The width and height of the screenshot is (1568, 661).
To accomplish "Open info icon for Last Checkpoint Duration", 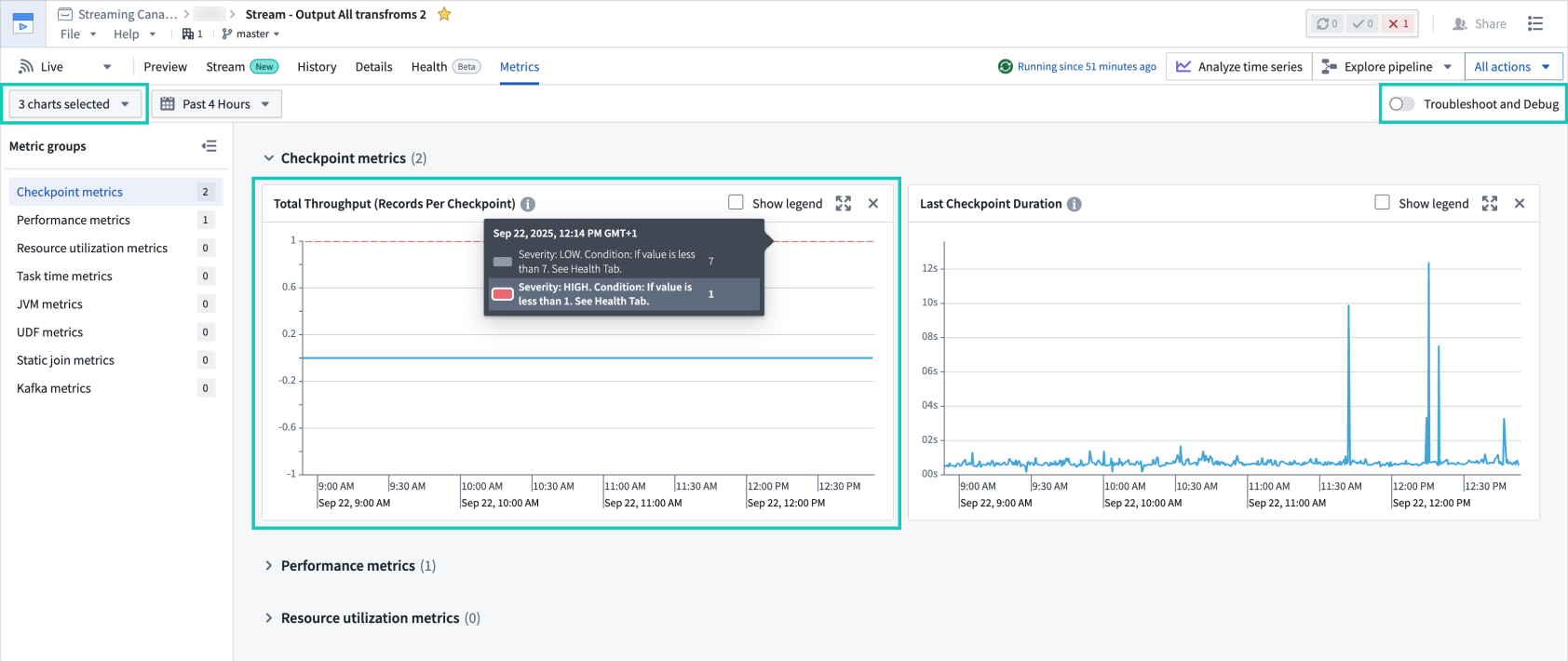I will (1075, 204).
